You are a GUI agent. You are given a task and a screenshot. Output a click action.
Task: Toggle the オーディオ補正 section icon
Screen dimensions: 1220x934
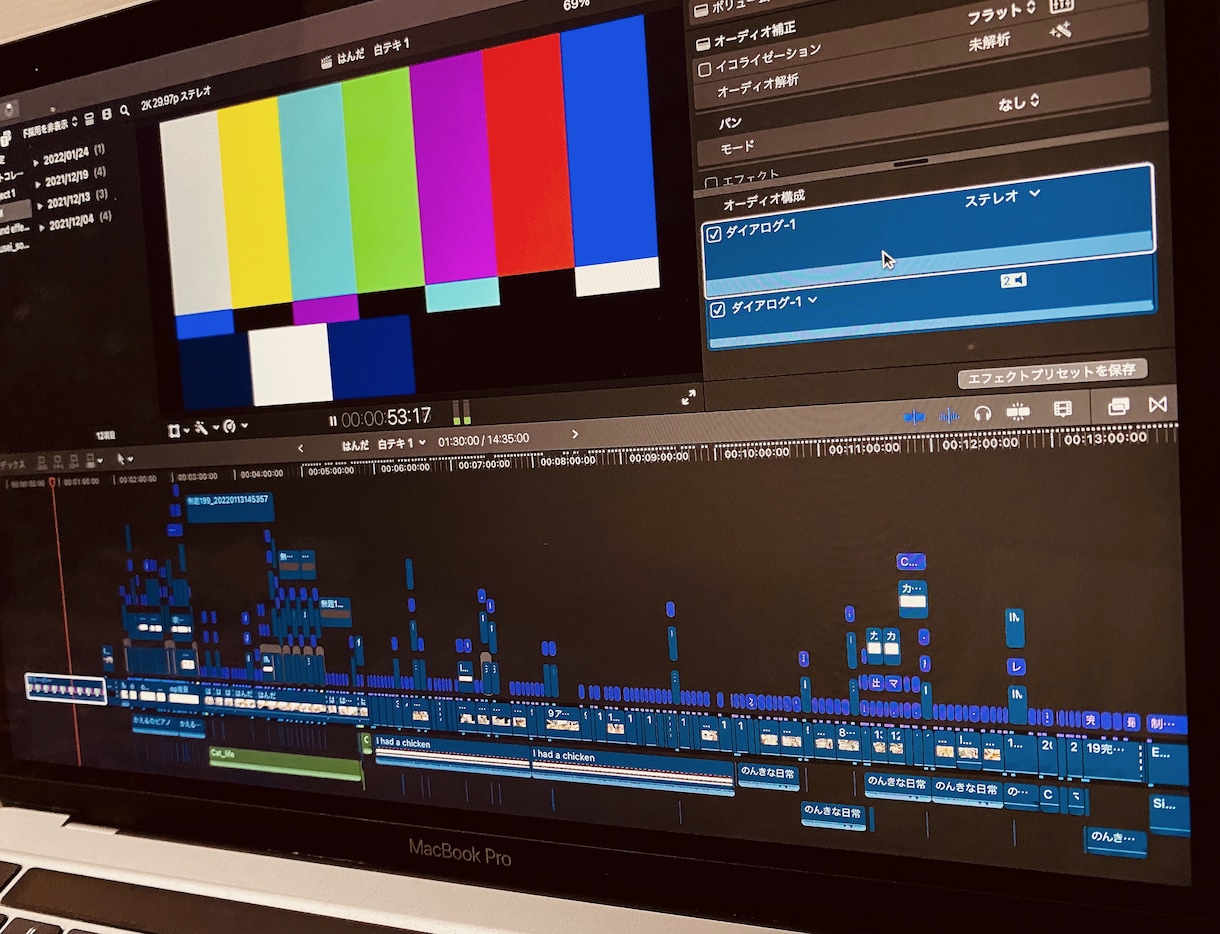click(703, 43)
